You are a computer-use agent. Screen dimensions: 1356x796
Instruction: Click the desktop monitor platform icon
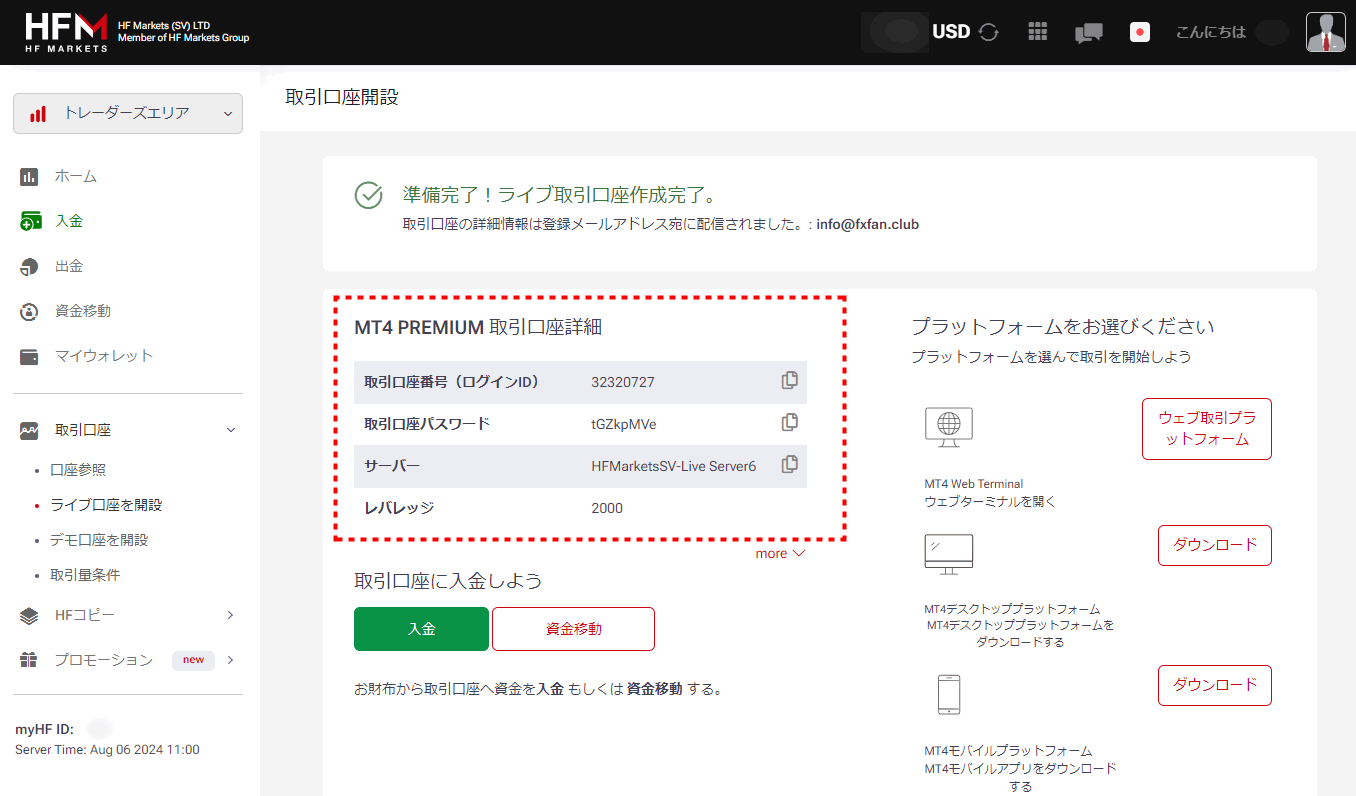949,554
